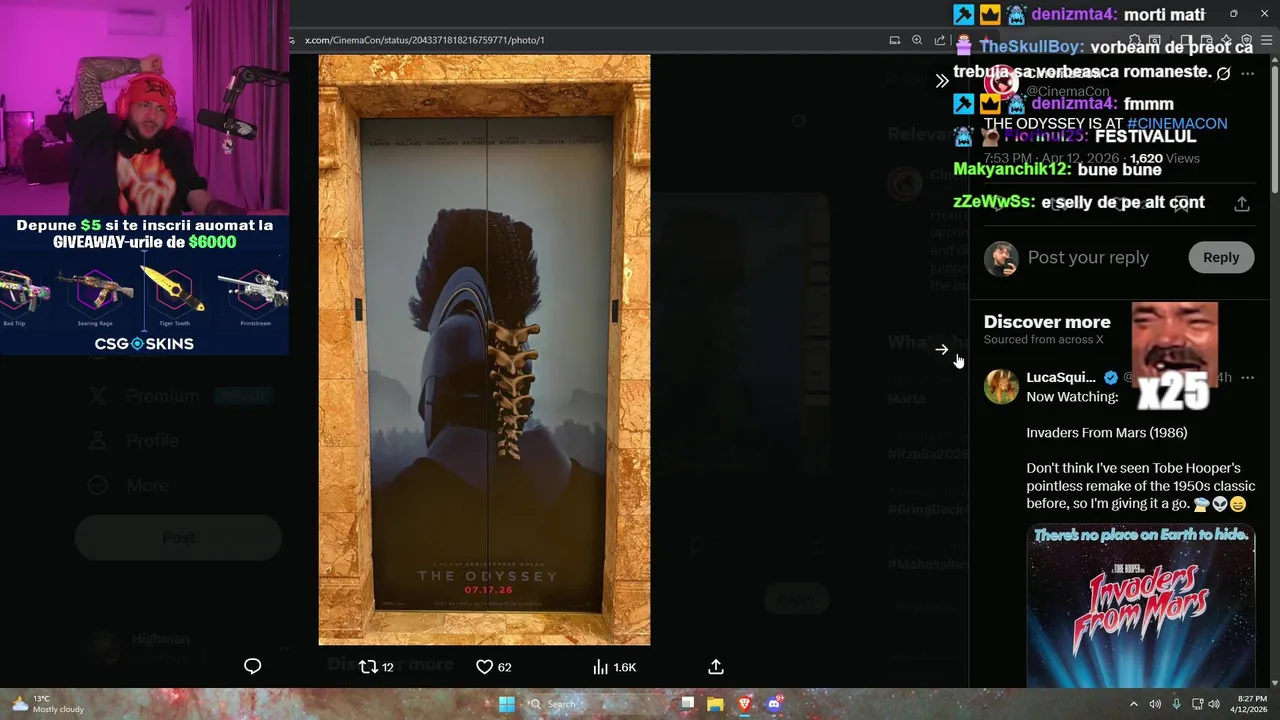
Task: Open Discord from the taskbar
Action: pos(773,704)
